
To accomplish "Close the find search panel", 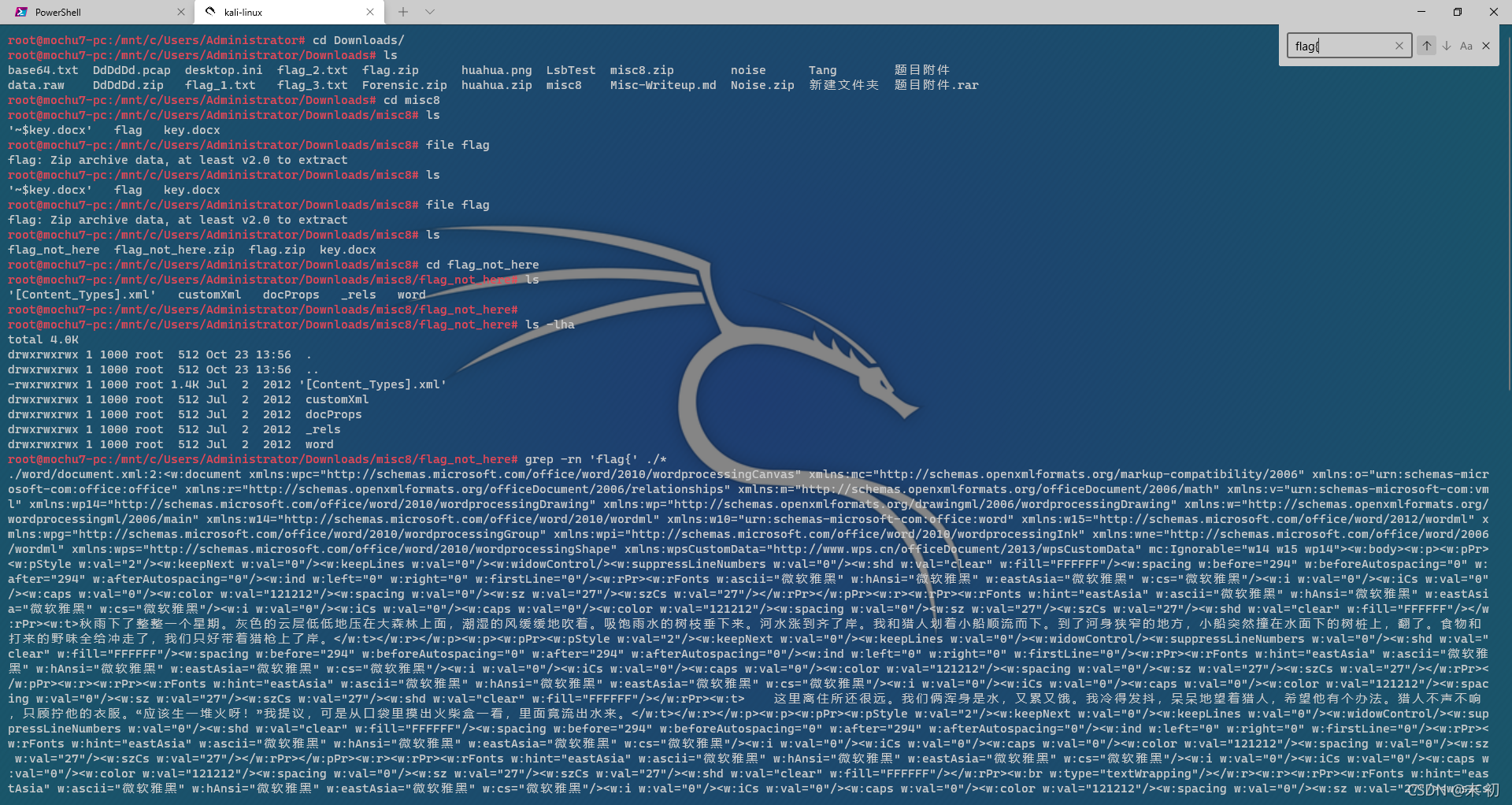I will pos(1486,46).
